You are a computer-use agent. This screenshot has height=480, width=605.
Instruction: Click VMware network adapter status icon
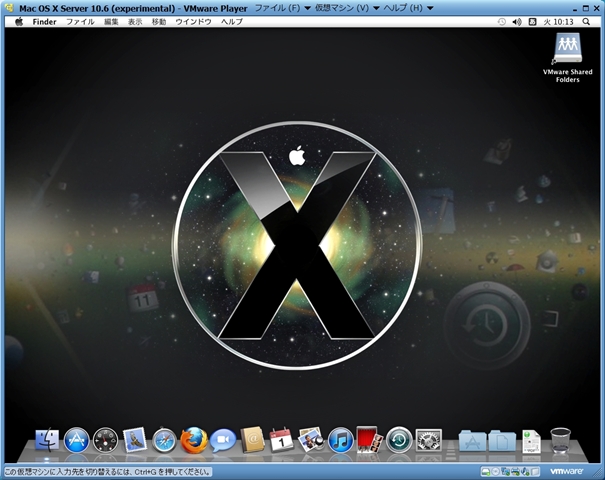[x=505, y=472]
